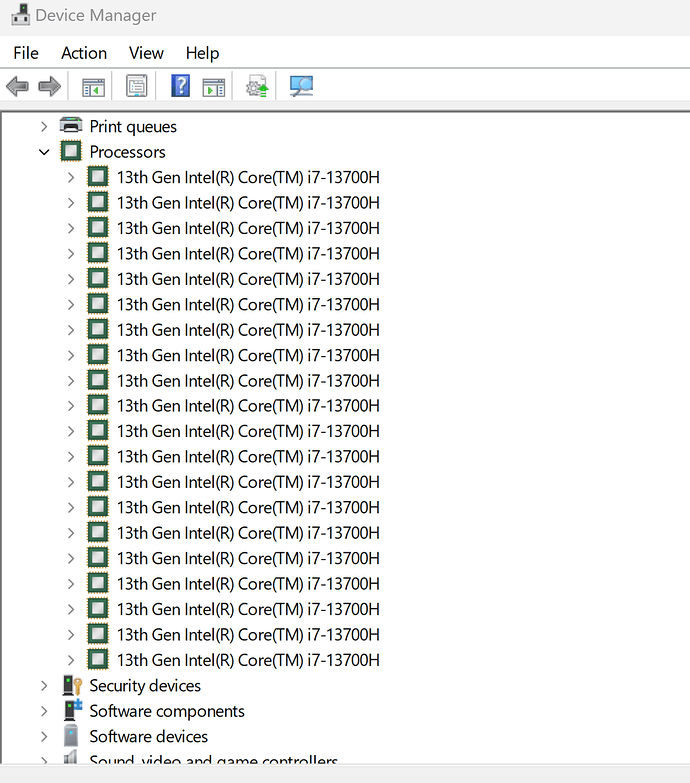Toggle the Show/Hide Action Pane toolbar icon

[x=214, y=87]
